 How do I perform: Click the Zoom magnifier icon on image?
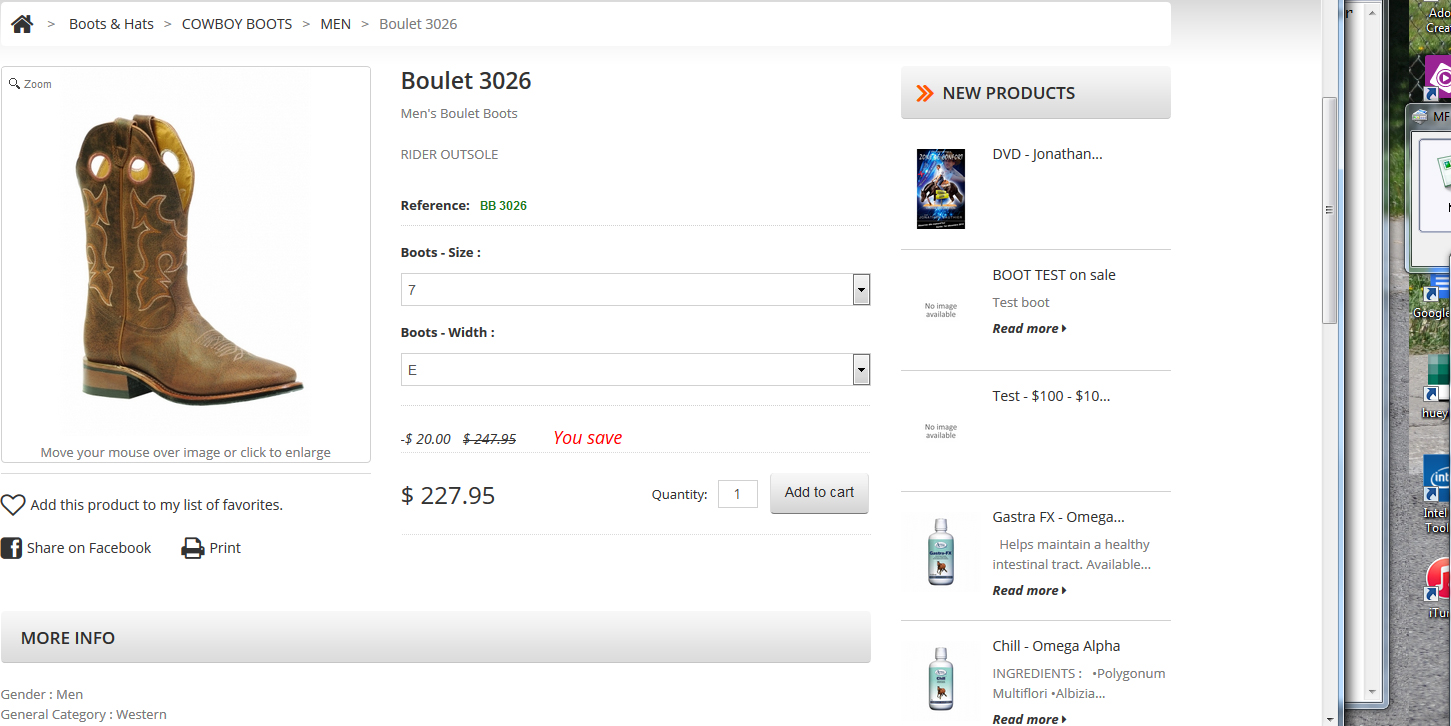tap(15, 84)
